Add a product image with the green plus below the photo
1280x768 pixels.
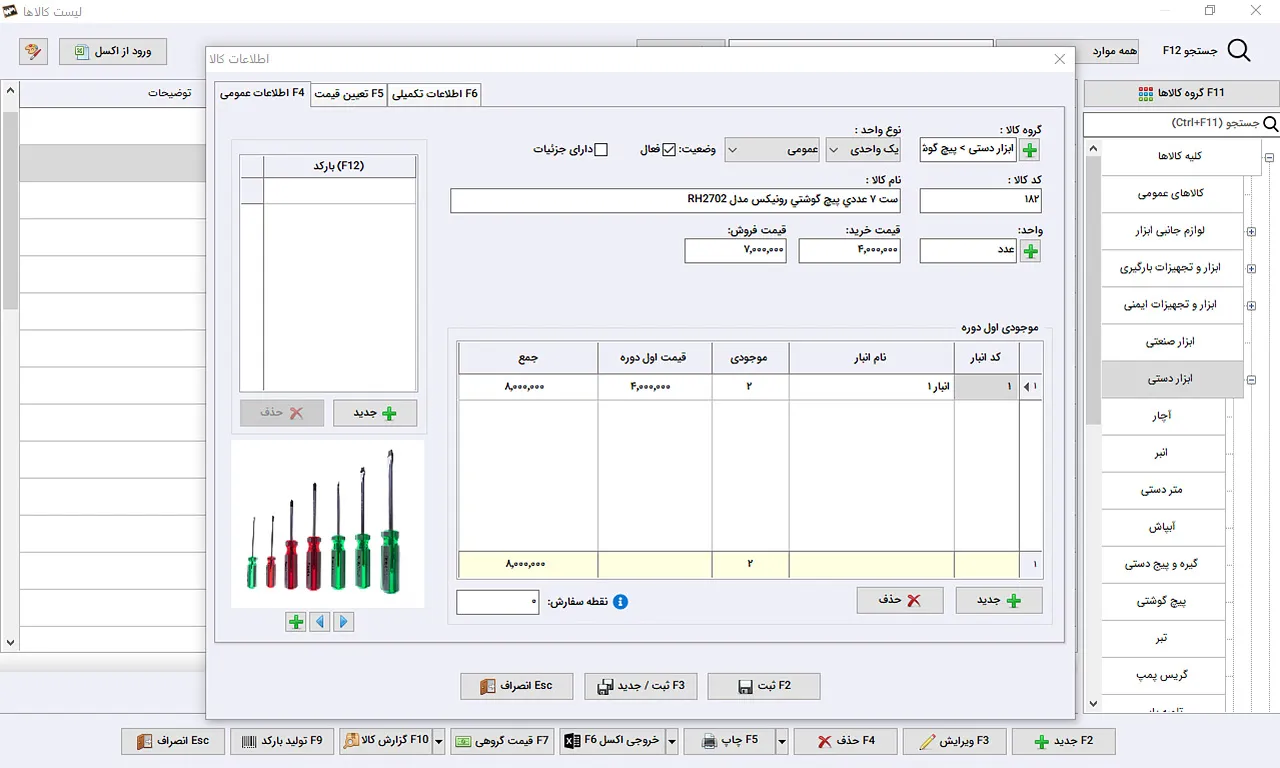click(x=295, y=622)
